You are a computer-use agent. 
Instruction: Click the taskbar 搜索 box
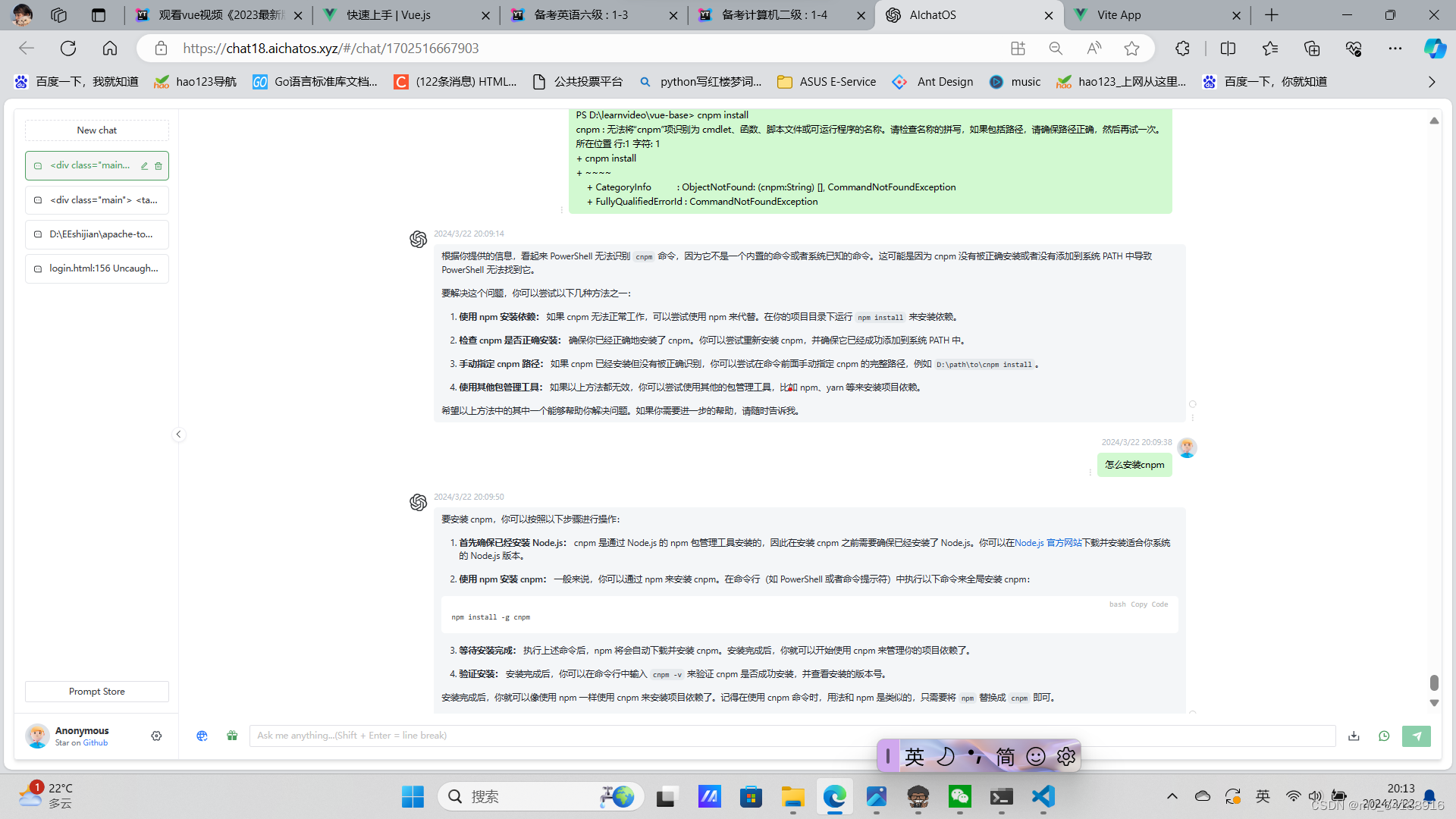coord(541,797)
